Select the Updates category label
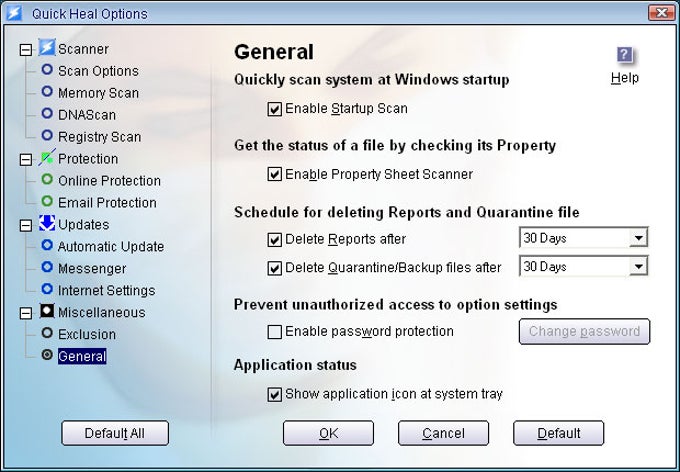Screen dimensions: 680x472 coord(83,225)
